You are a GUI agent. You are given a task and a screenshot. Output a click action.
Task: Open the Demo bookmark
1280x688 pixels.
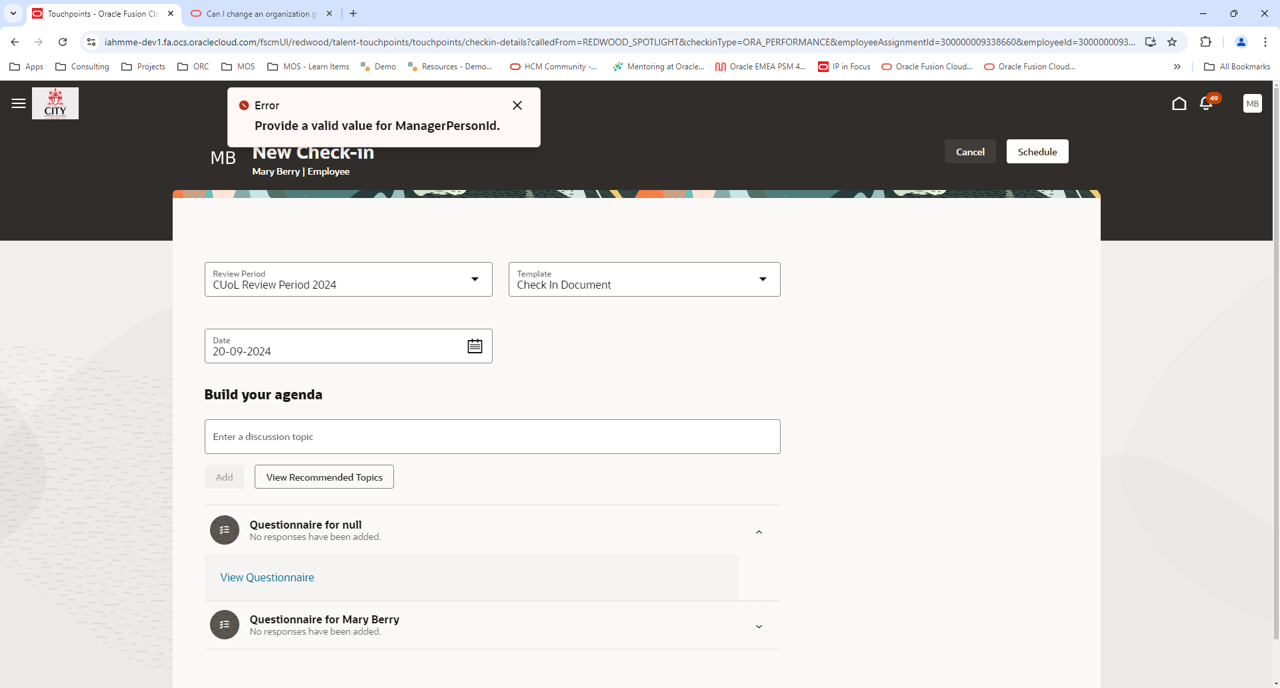point(379,67)
